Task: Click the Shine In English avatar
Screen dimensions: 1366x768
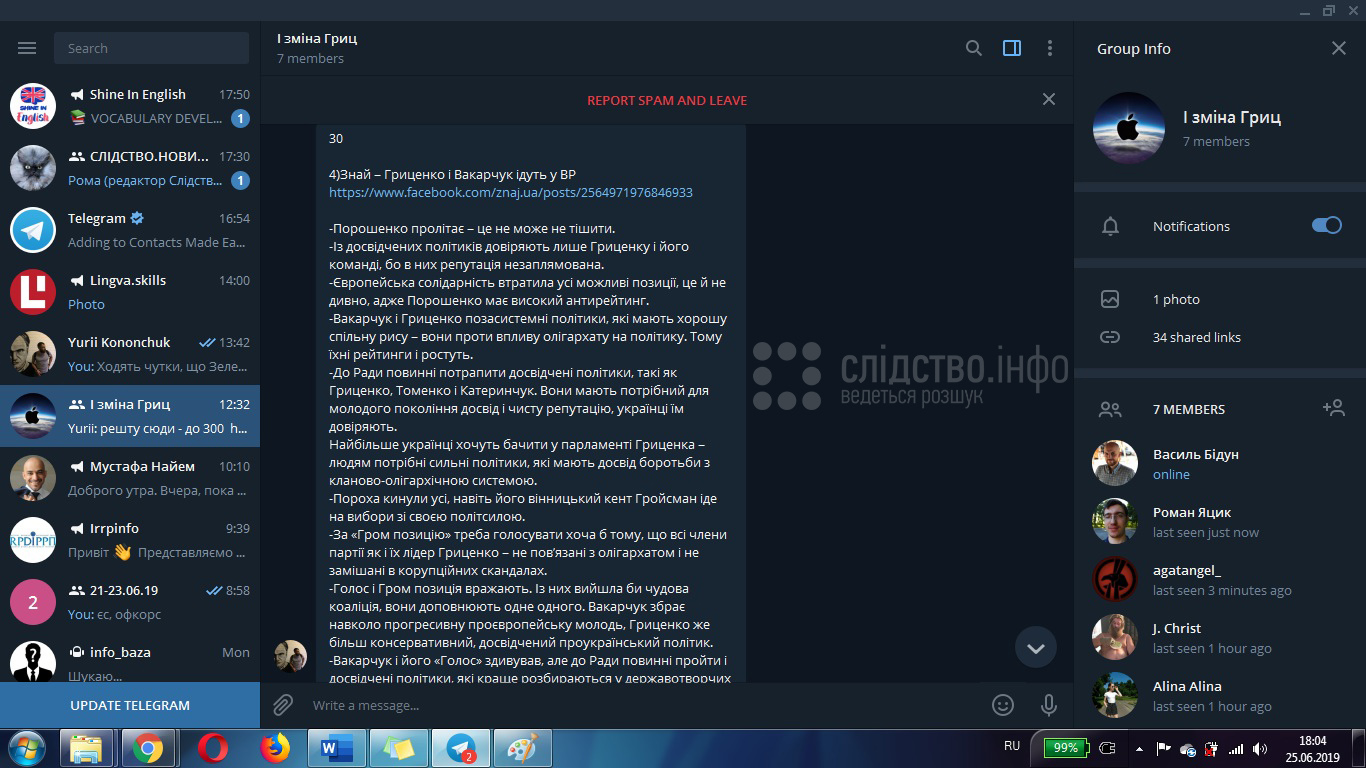Action: 33,106
